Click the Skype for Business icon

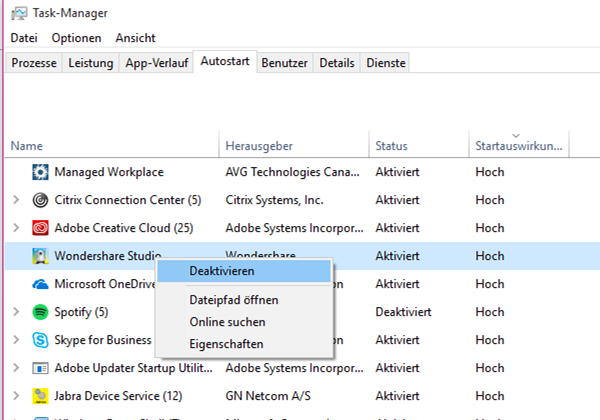(40, 340)
